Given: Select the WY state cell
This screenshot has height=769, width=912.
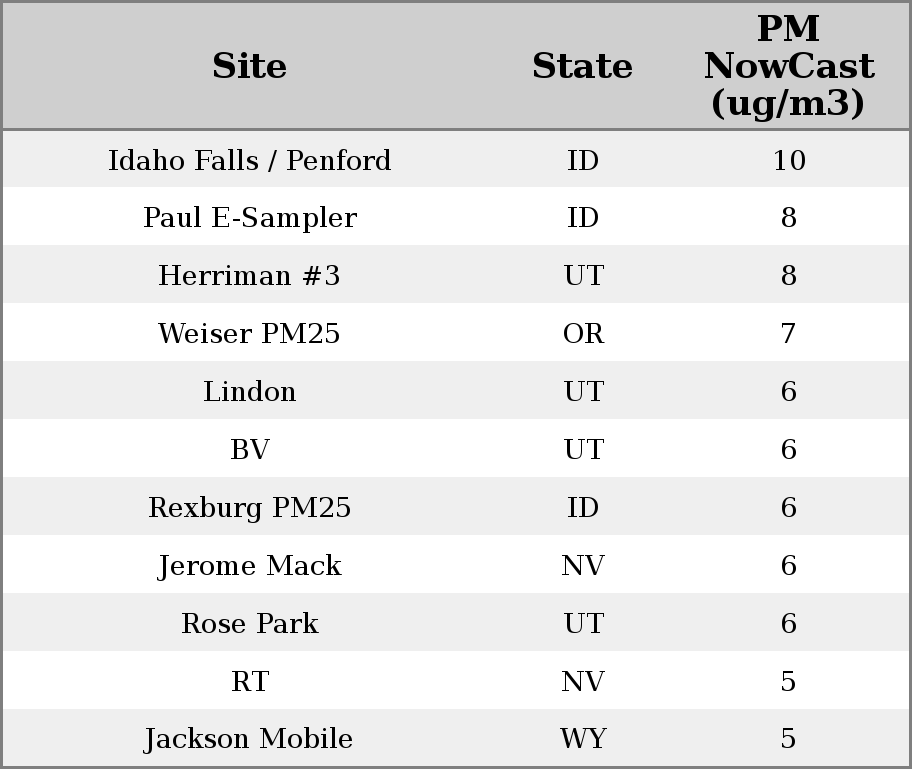Looking at the screenshot, I should click(583, 739).
